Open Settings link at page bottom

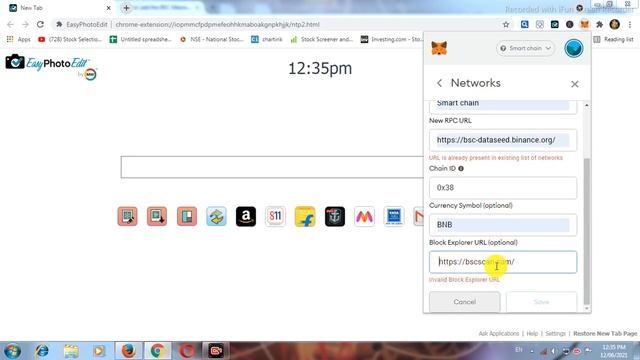tap(556, 333)
